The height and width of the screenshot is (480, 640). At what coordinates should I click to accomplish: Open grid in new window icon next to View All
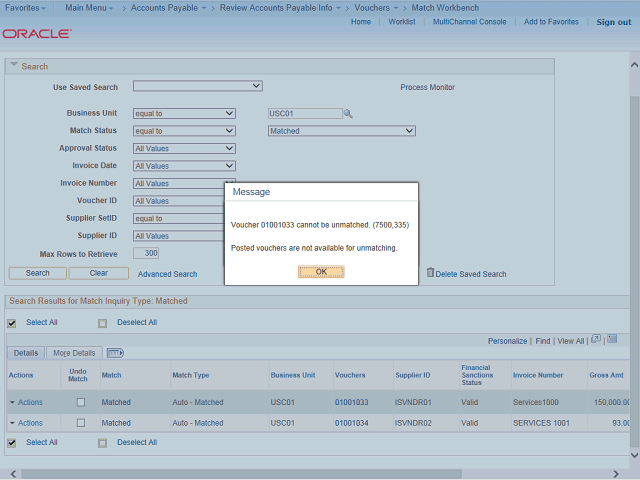596,339
